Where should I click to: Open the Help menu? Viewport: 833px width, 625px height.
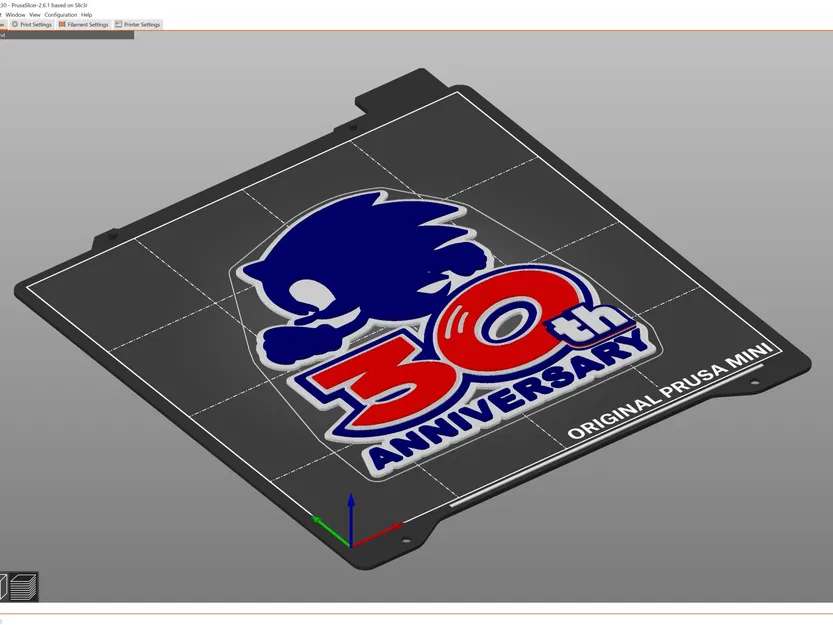tap(86, 15)
